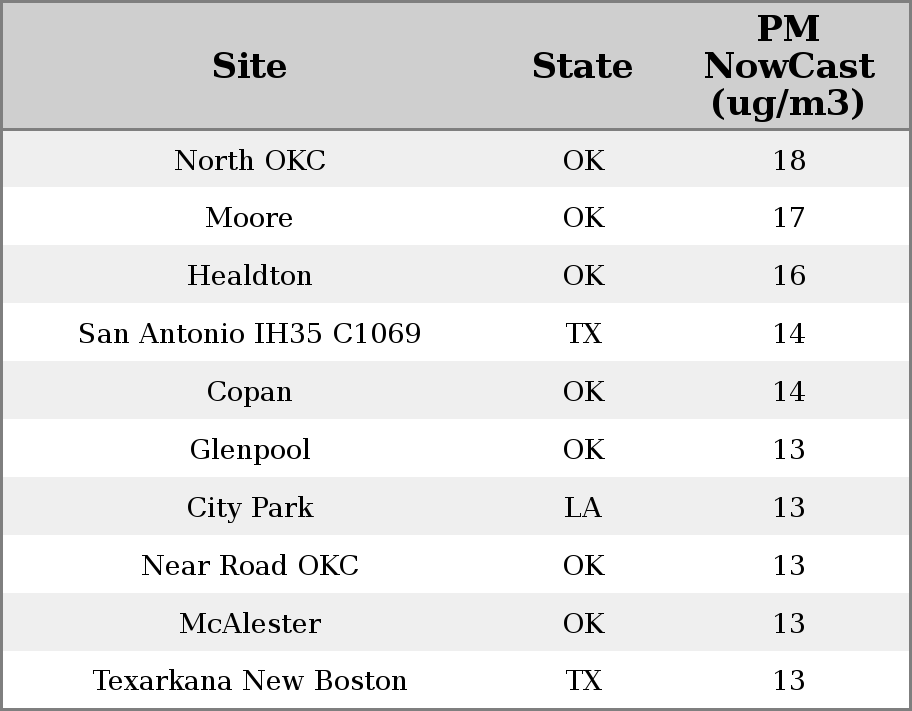Screen dimensions: 912x711
Task: Click TX state in Texarkana row
Action: coord(583,681)
